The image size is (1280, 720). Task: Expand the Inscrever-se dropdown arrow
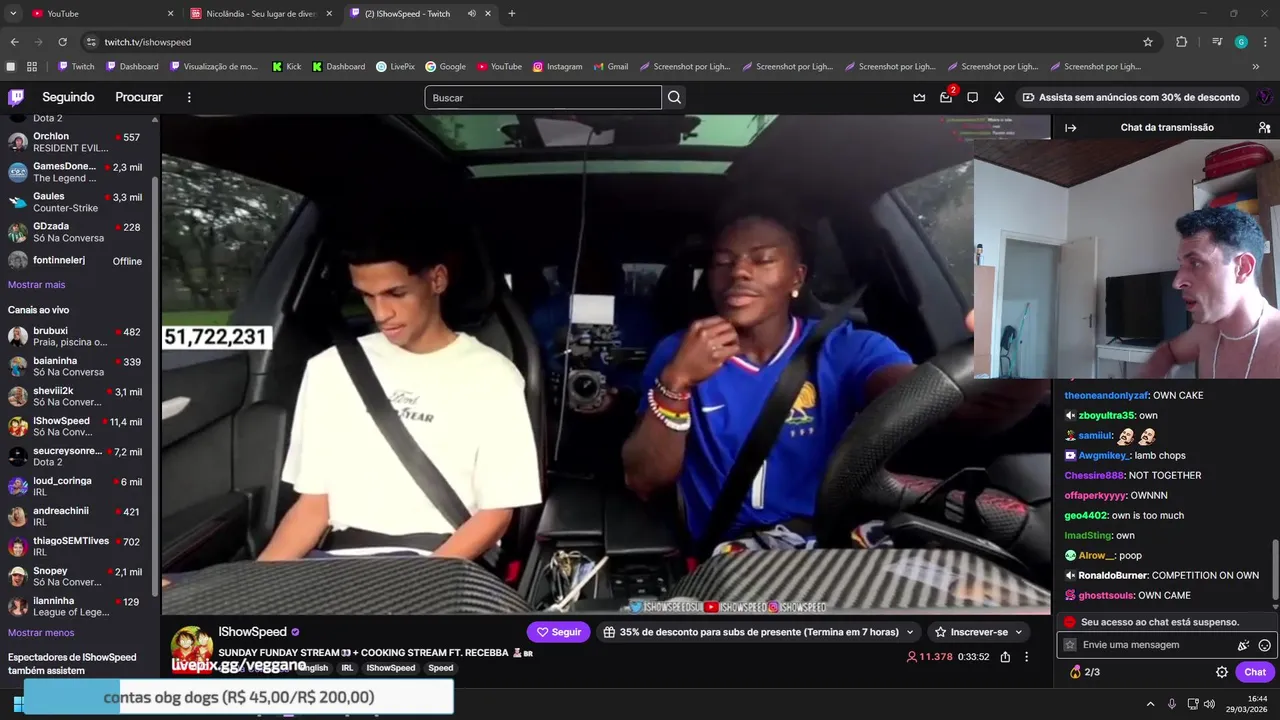pos(1019,632)
